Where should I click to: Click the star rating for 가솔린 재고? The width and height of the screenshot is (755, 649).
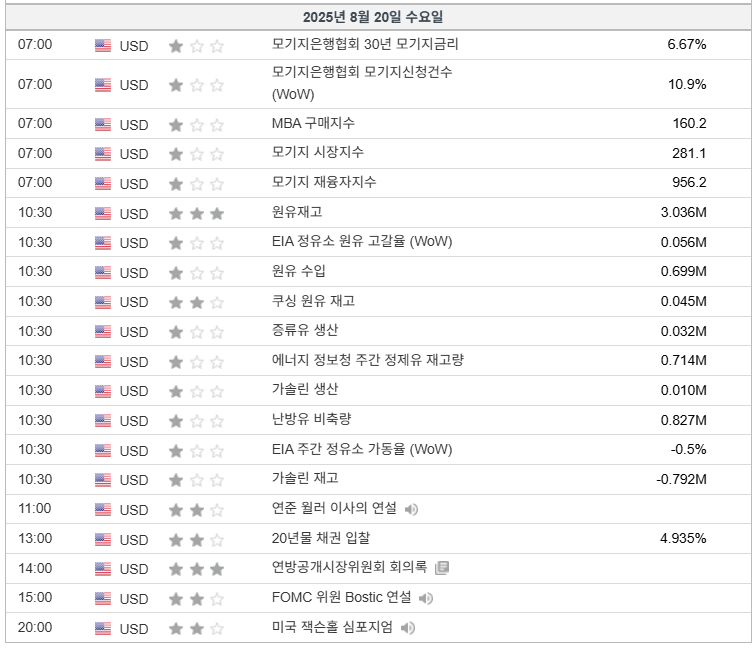pos(196,480)
